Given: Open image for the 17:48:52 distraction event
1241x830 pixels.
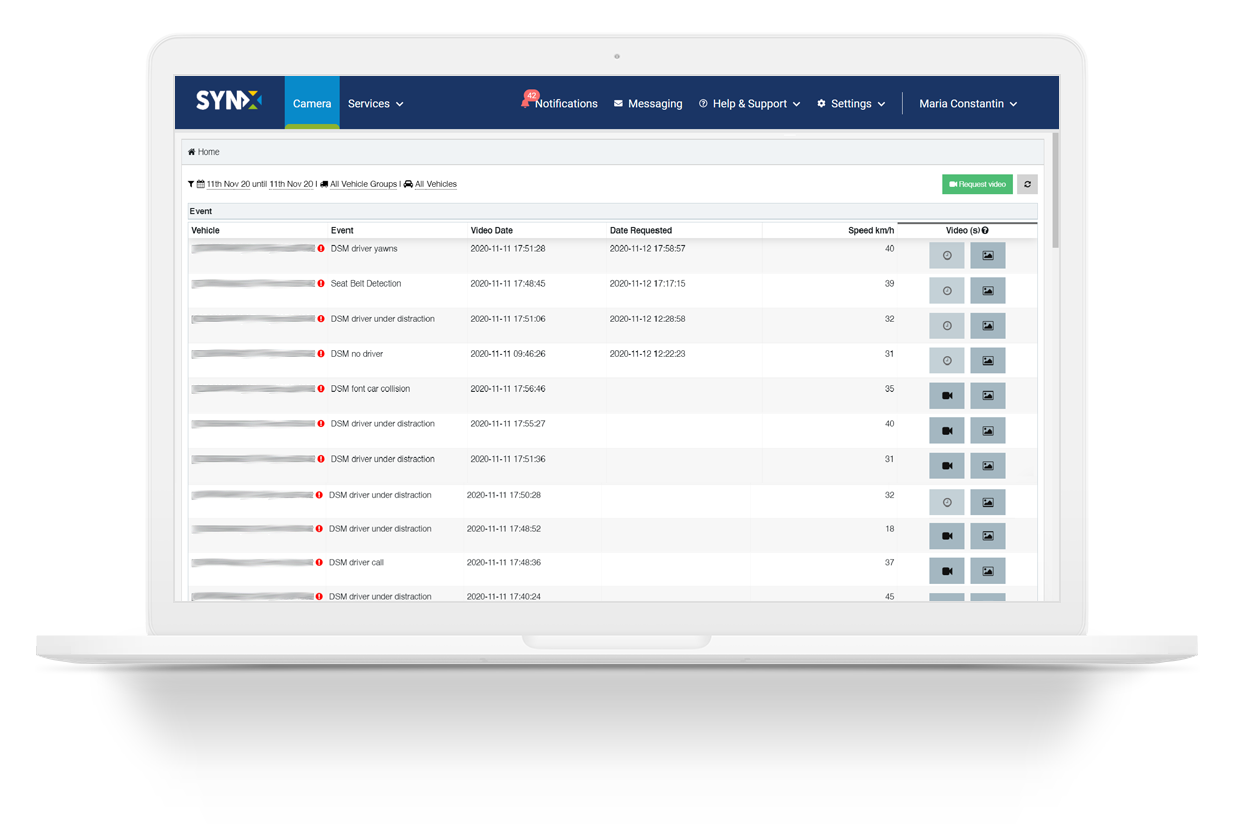Looking at the screenshot, I should point(988,536).
